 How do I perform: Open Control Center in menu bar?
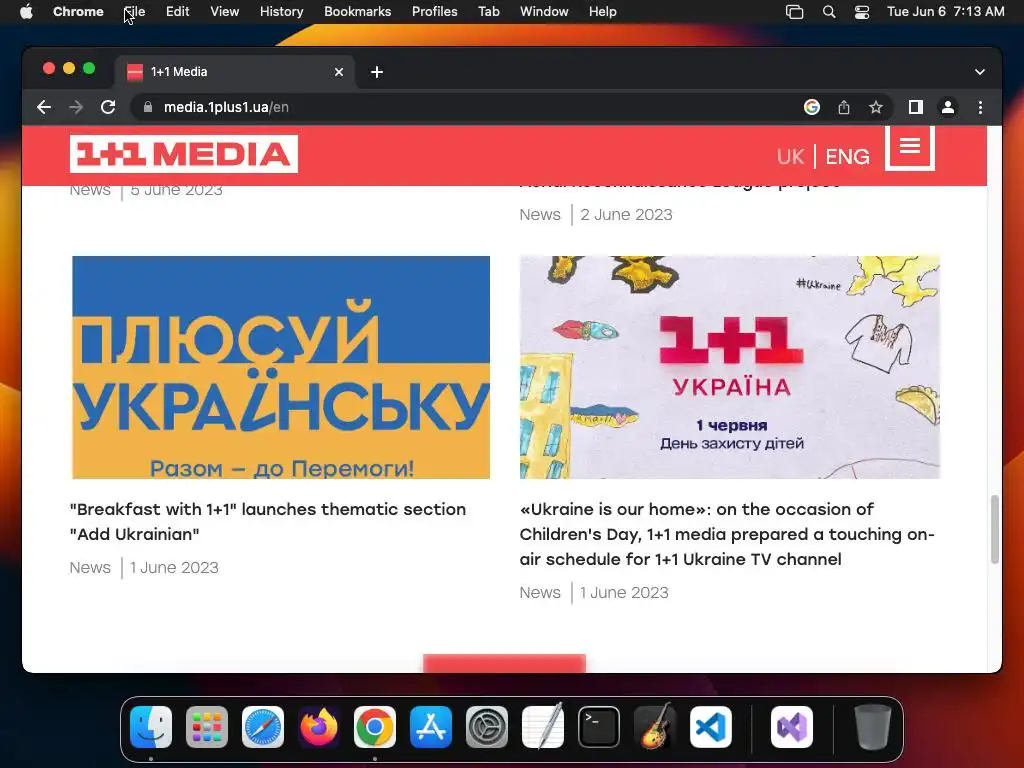coord(861,12)
